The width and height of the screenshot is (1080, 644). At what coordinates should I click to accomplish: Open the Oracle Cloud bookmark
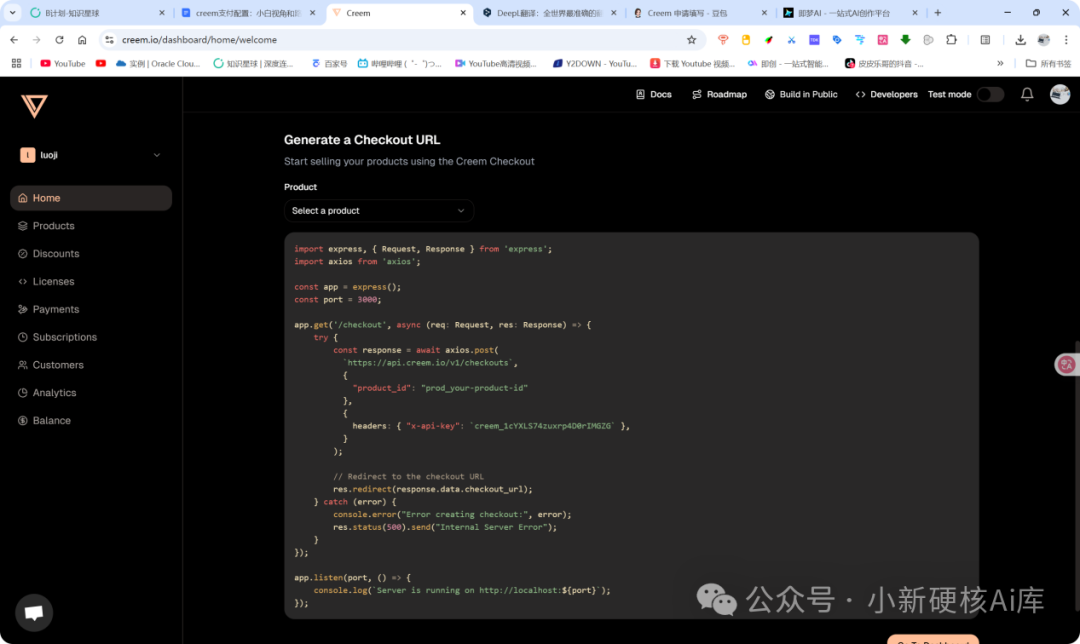click(158, 63)
